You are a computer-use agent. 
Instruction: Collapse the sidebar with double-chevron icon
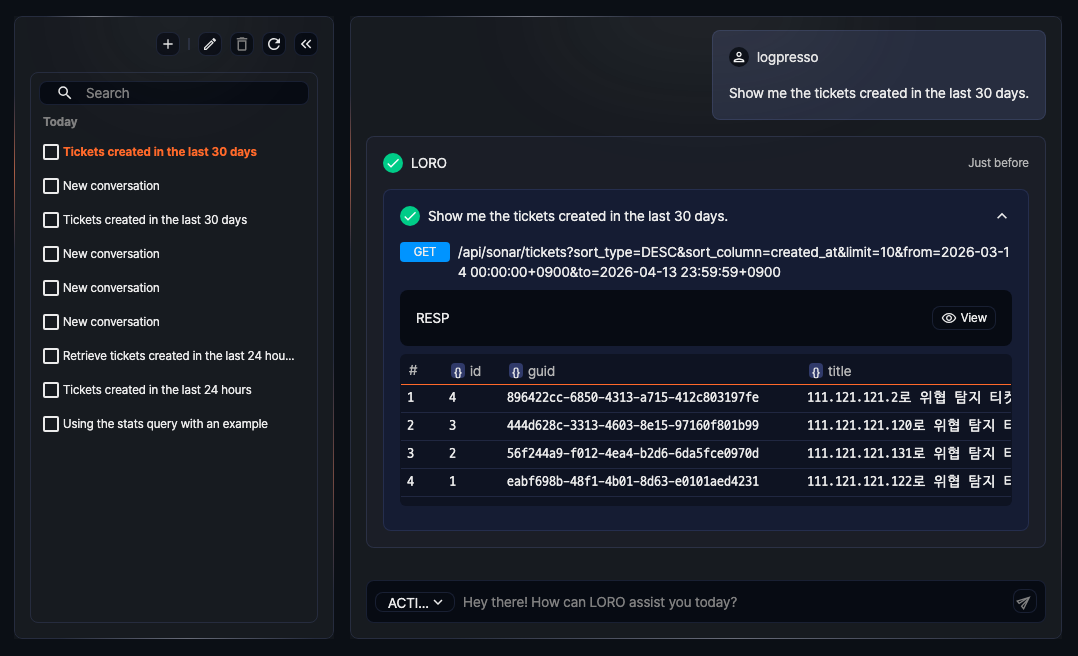pos(306,44)
